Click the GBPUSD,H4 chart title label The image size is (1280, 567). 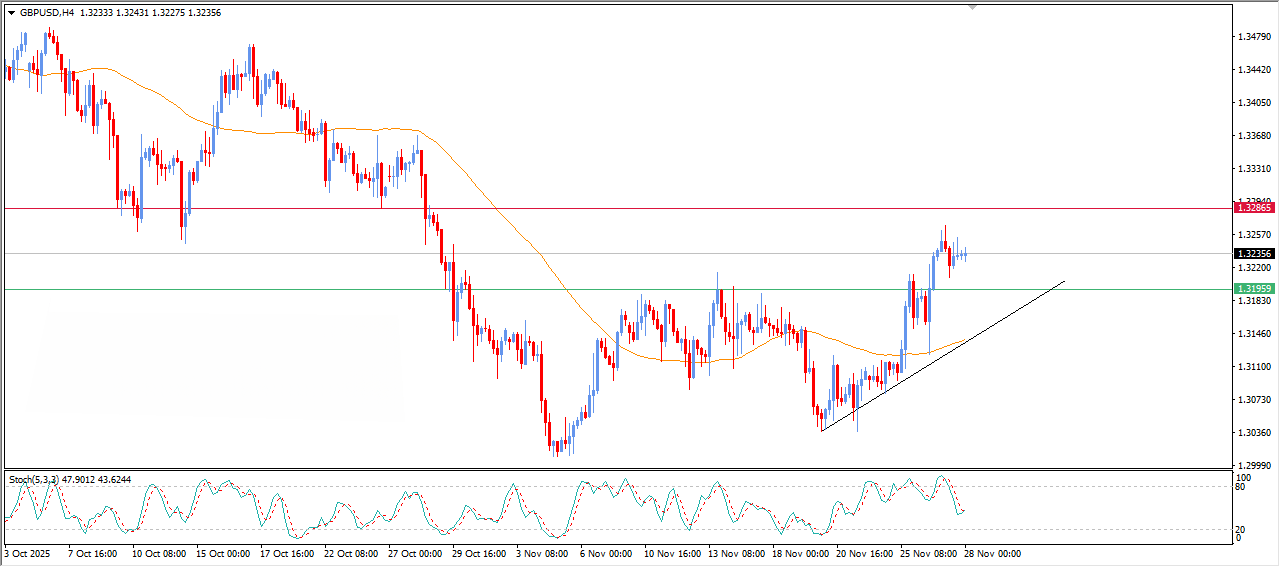click(x=47, y=13)
